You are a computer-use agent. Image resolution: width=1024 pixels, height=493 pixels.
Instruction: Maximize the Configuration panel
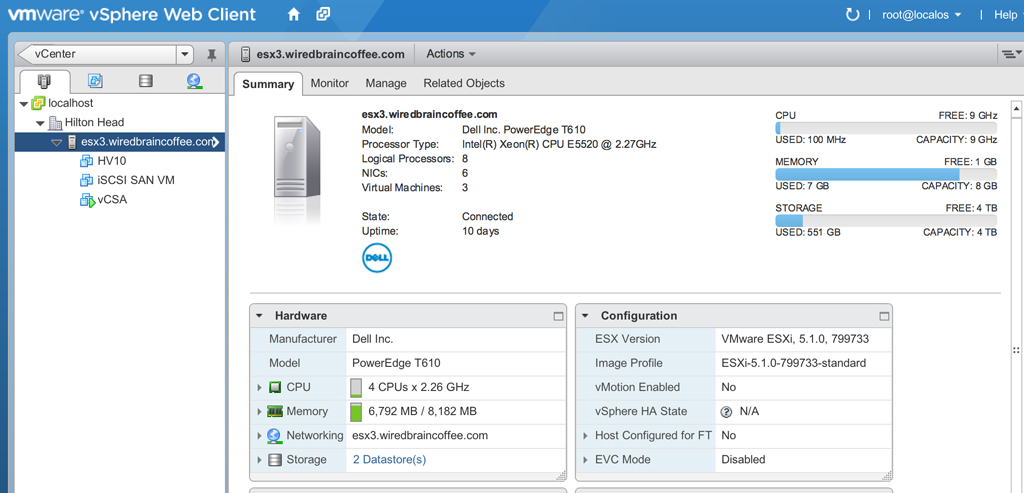coord(884,316)
